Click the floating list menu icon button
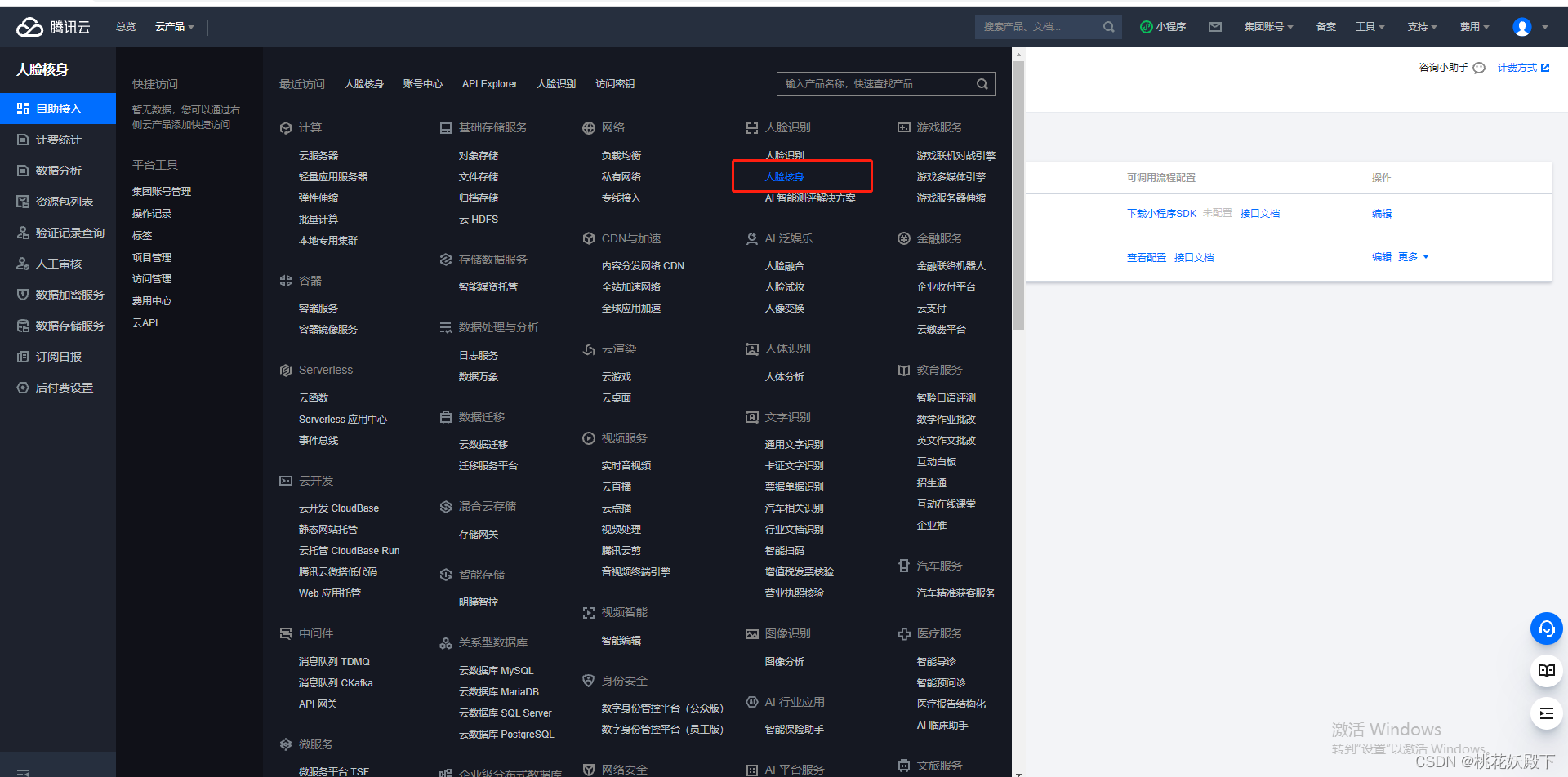The image size is (1568, 777). tap(1546, 713)
